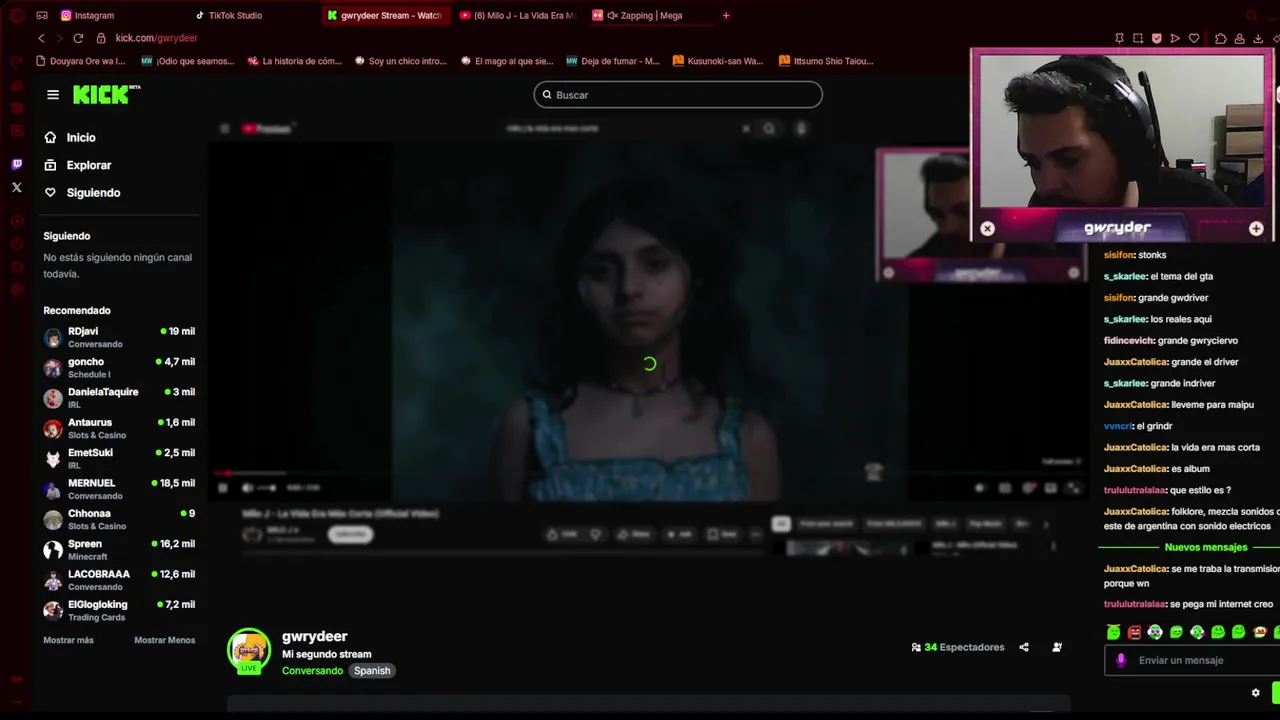Viewport: 1280px width, 720px height.
Task: Share the gwrydeer stream
Action: pos(1024,647)
